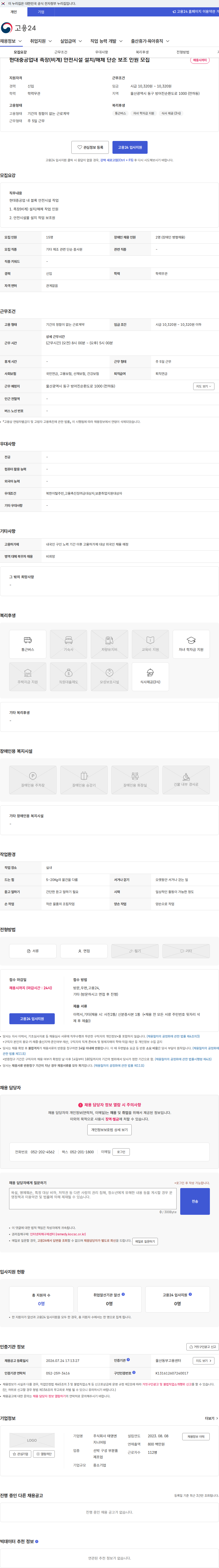
Task: Click the 전화번호 052-202-4562 text
Action: point(35,1152)
